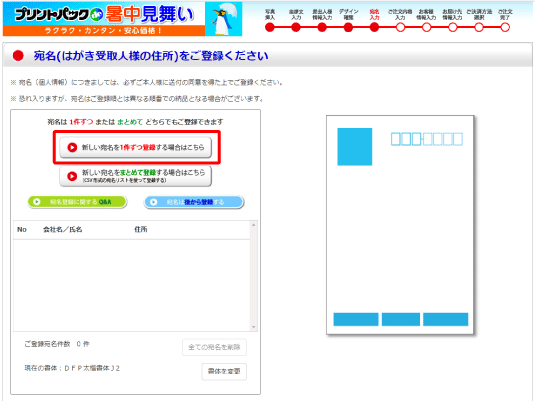This screenshot has height=401, width=535.
Task: Click the No column header
Action: tap(22, 229)
